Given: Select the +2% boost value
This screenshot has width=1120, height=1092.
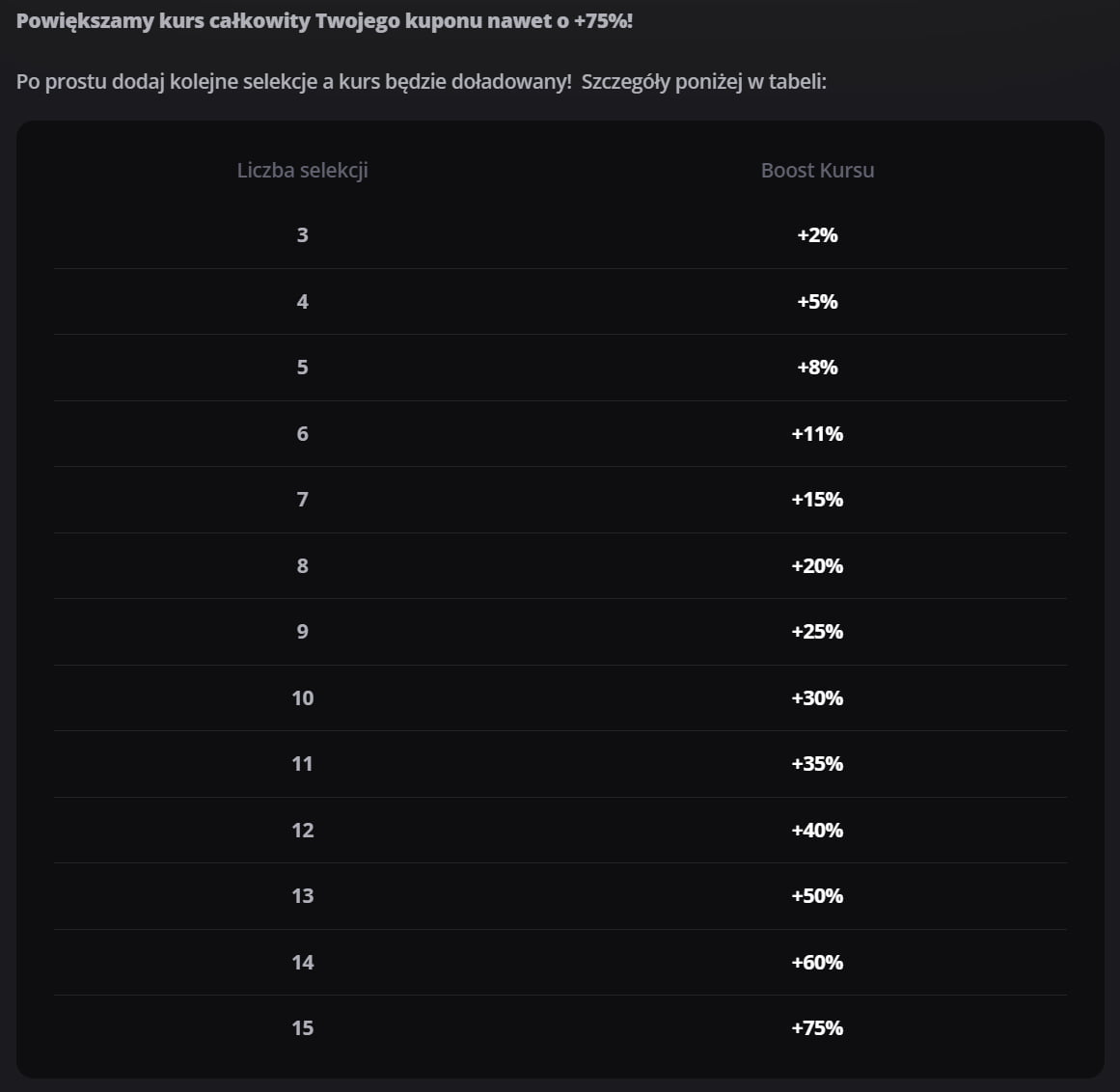Looking at the screenshot, I should (x=817, y=235).
